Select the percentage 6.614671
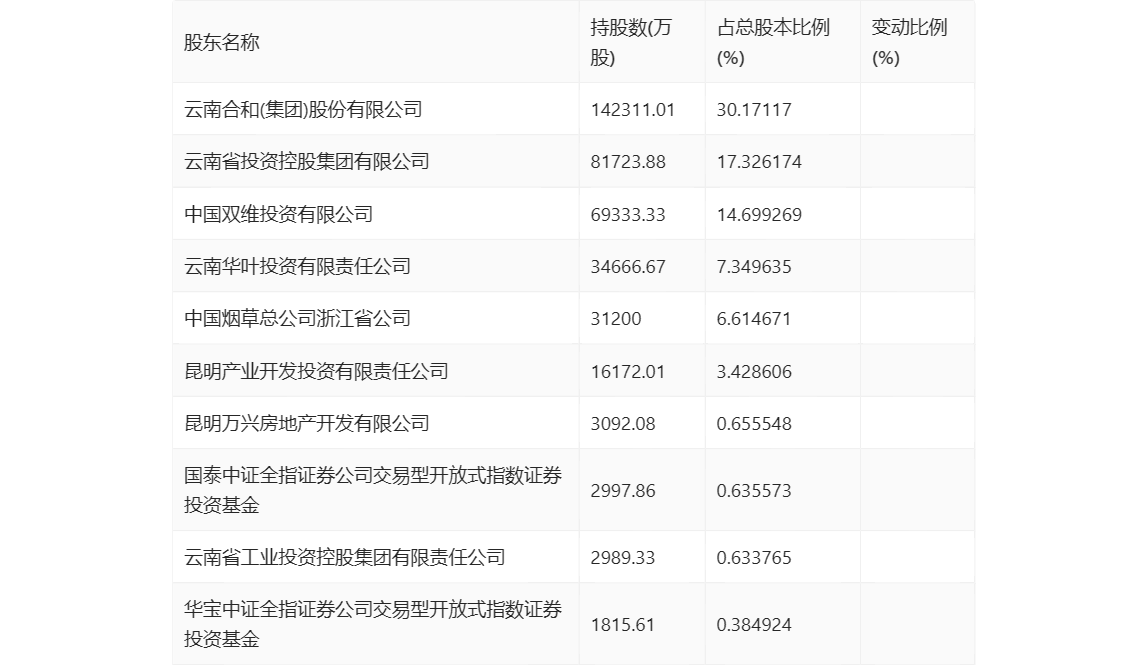The image size is (1148, 665). coord(754,319)
